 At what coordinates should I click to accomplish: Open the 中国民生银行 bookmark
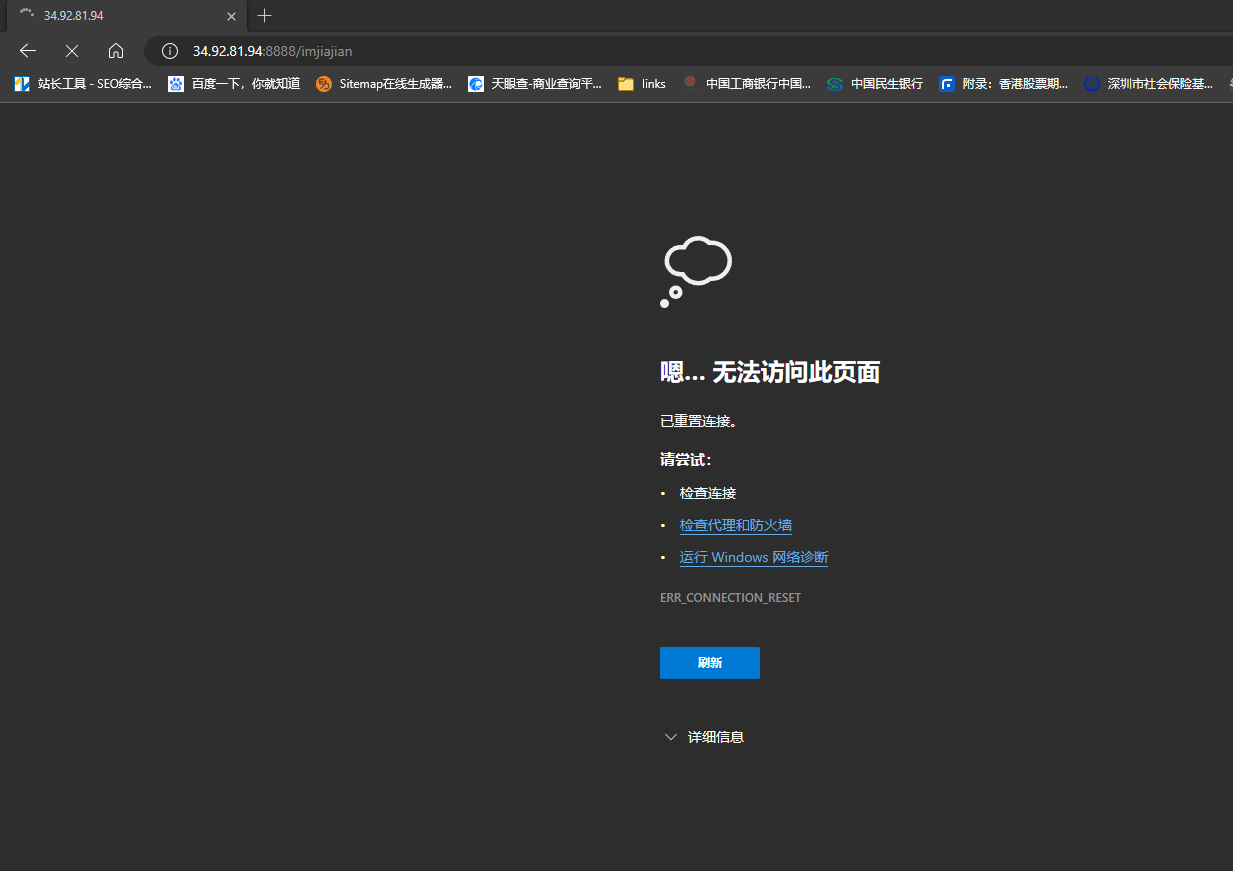pyautogui.click(x=875, y=84)
